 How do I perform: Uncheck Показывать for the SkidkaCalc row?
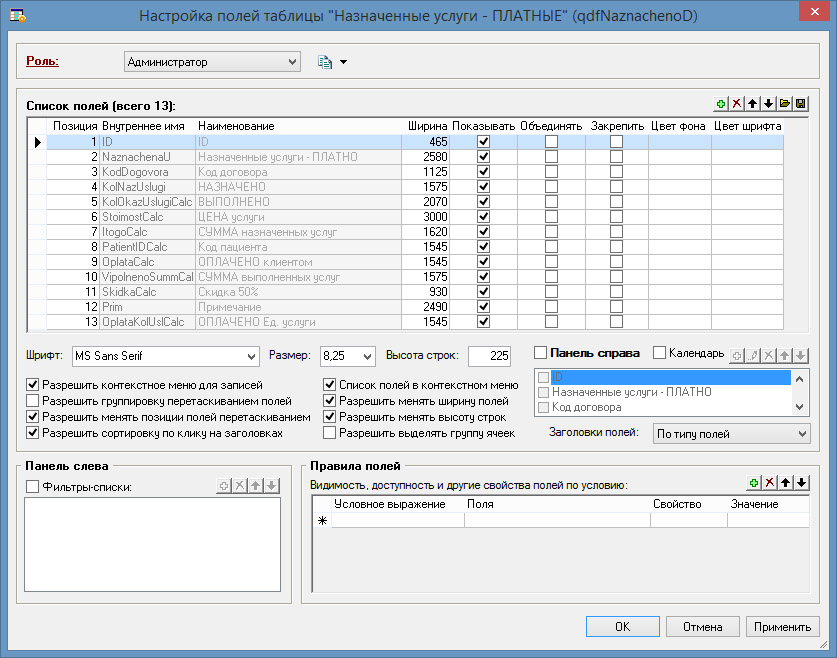pos(484,291)
